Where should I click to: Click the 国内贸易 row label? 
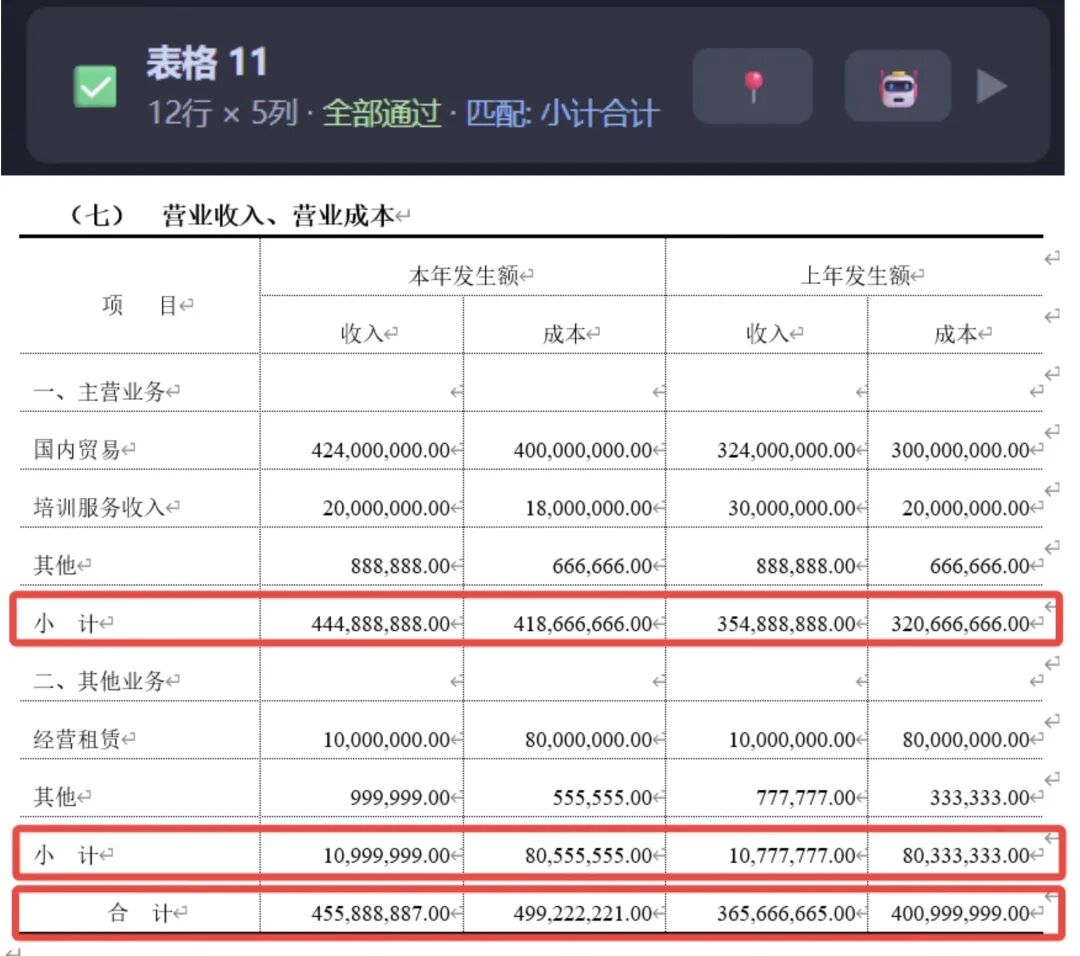pyautogui.click(x=77, y=450)
